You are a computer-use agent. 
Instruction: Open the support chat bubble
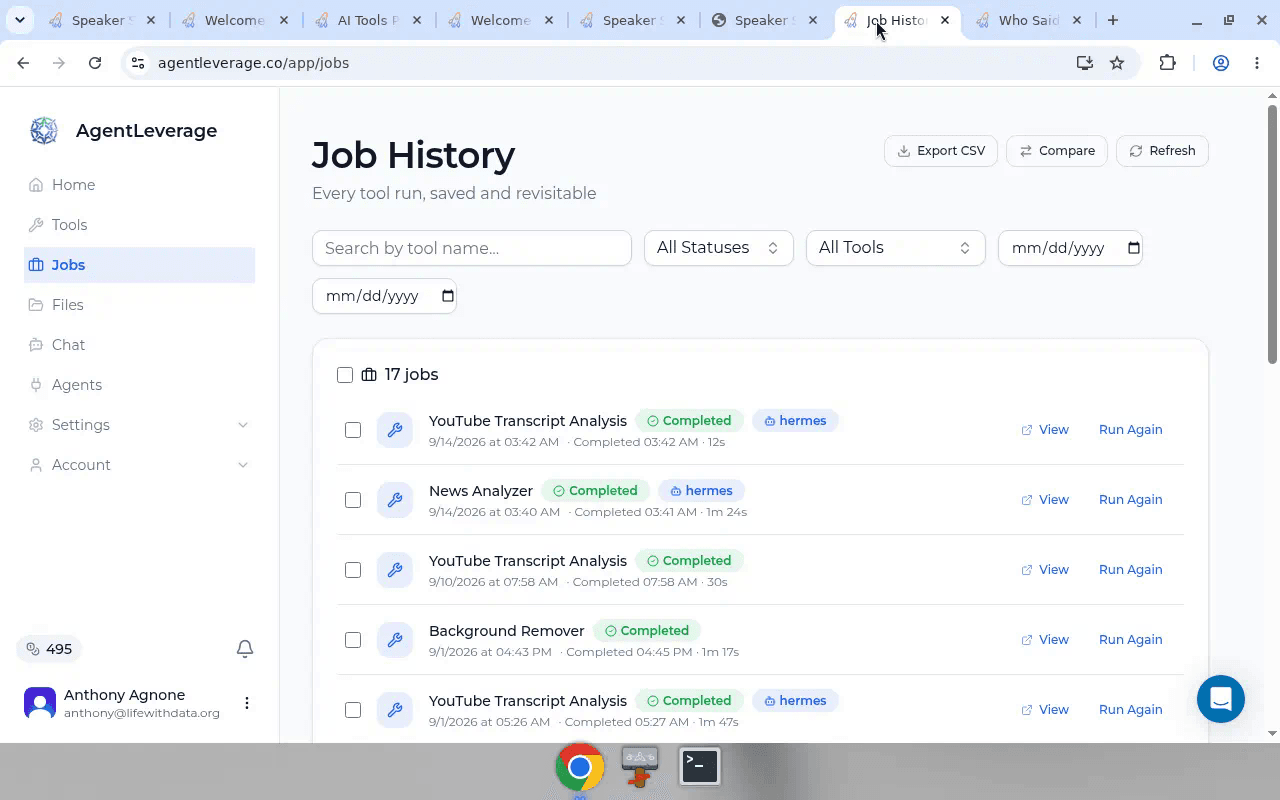(x=1221, y=699)
